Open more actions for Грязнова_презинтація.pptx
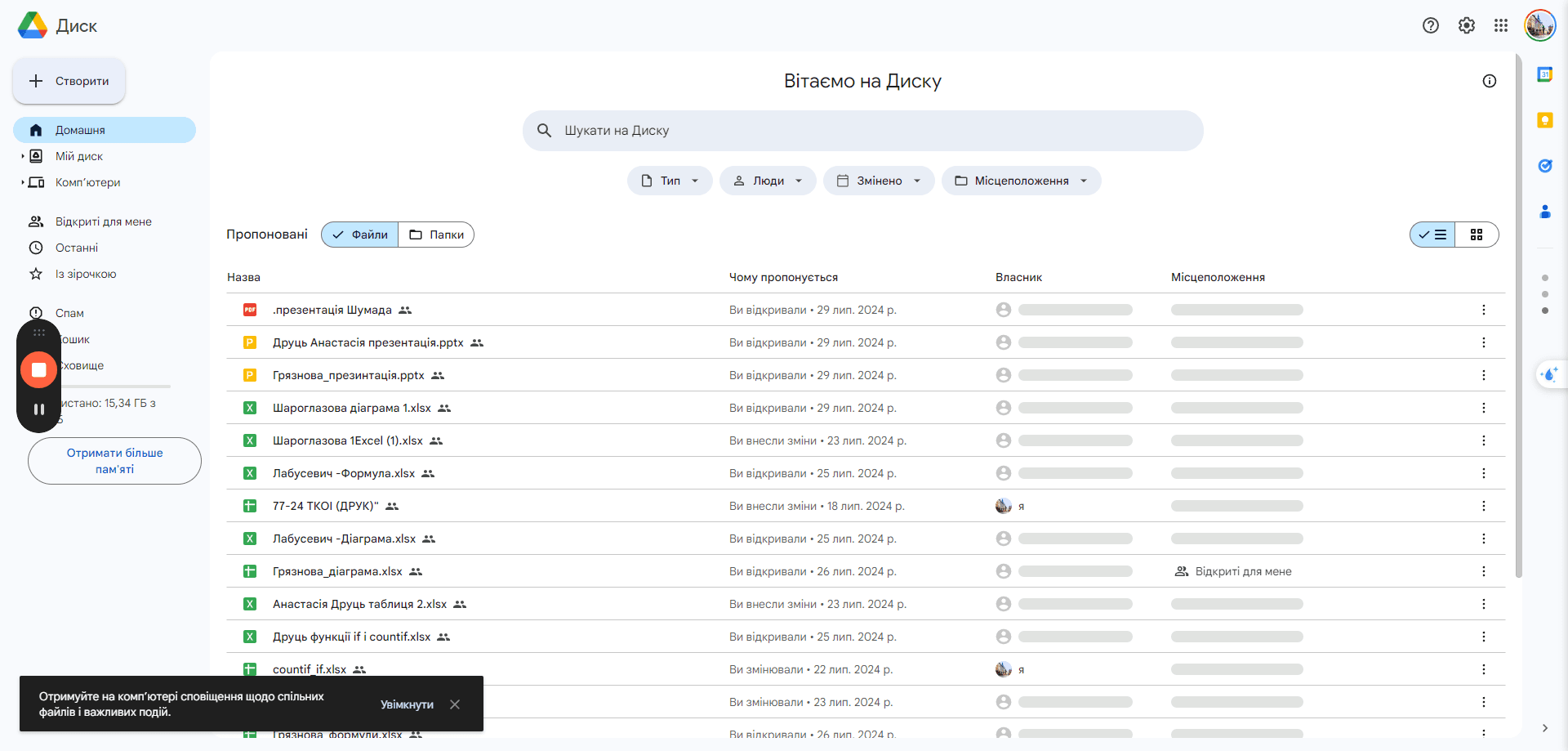This screenshot has width=1568, height=751. click(1484, 375)
